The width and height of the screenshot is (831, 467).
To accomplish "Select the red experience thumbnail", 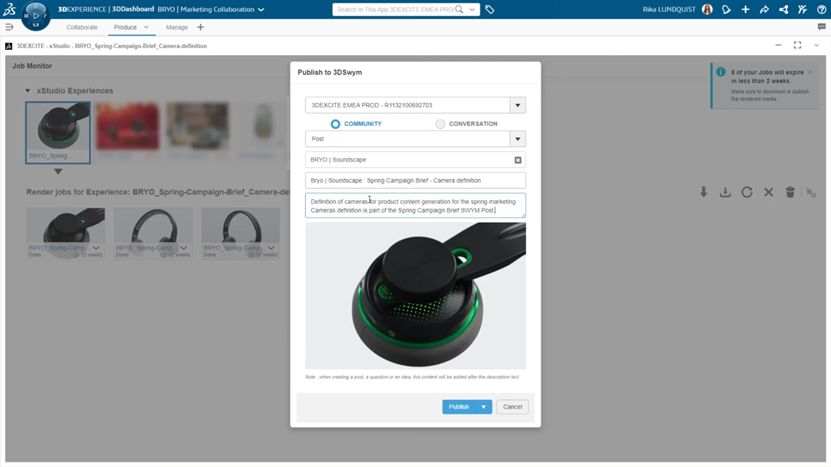I will (127, 126).
